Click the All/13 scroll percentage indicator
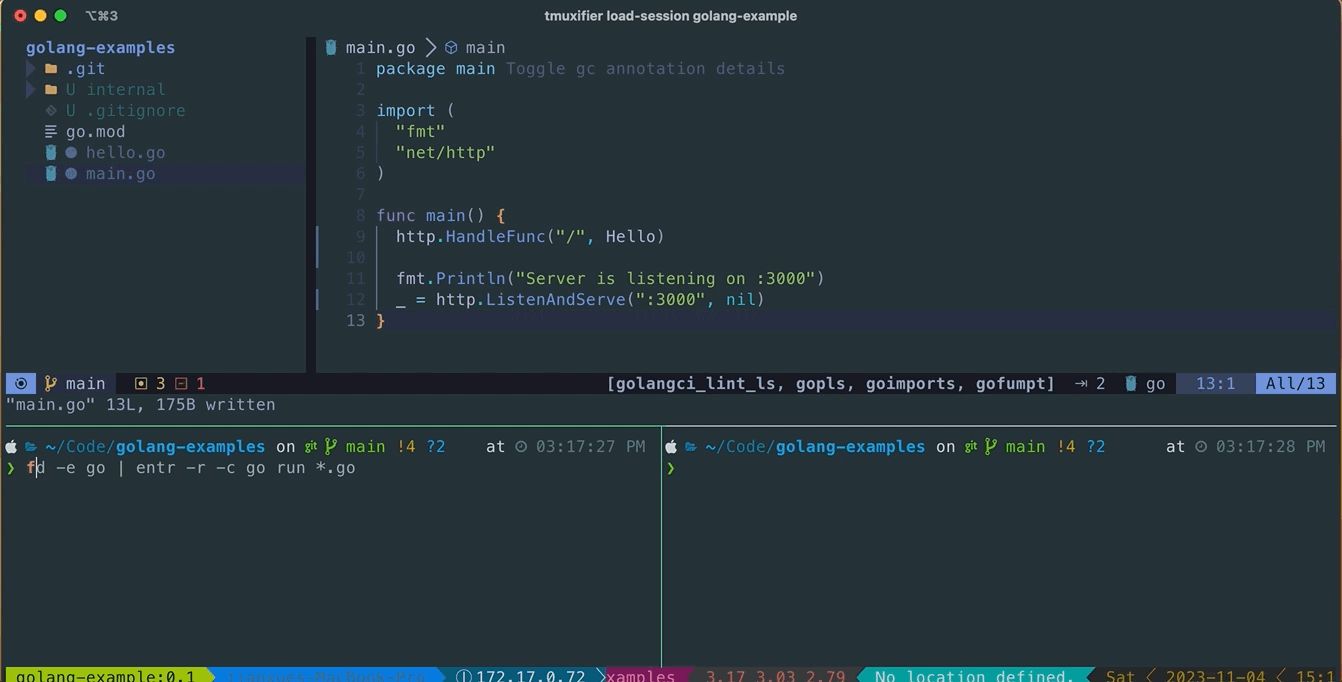 (x=1295, y=384)
